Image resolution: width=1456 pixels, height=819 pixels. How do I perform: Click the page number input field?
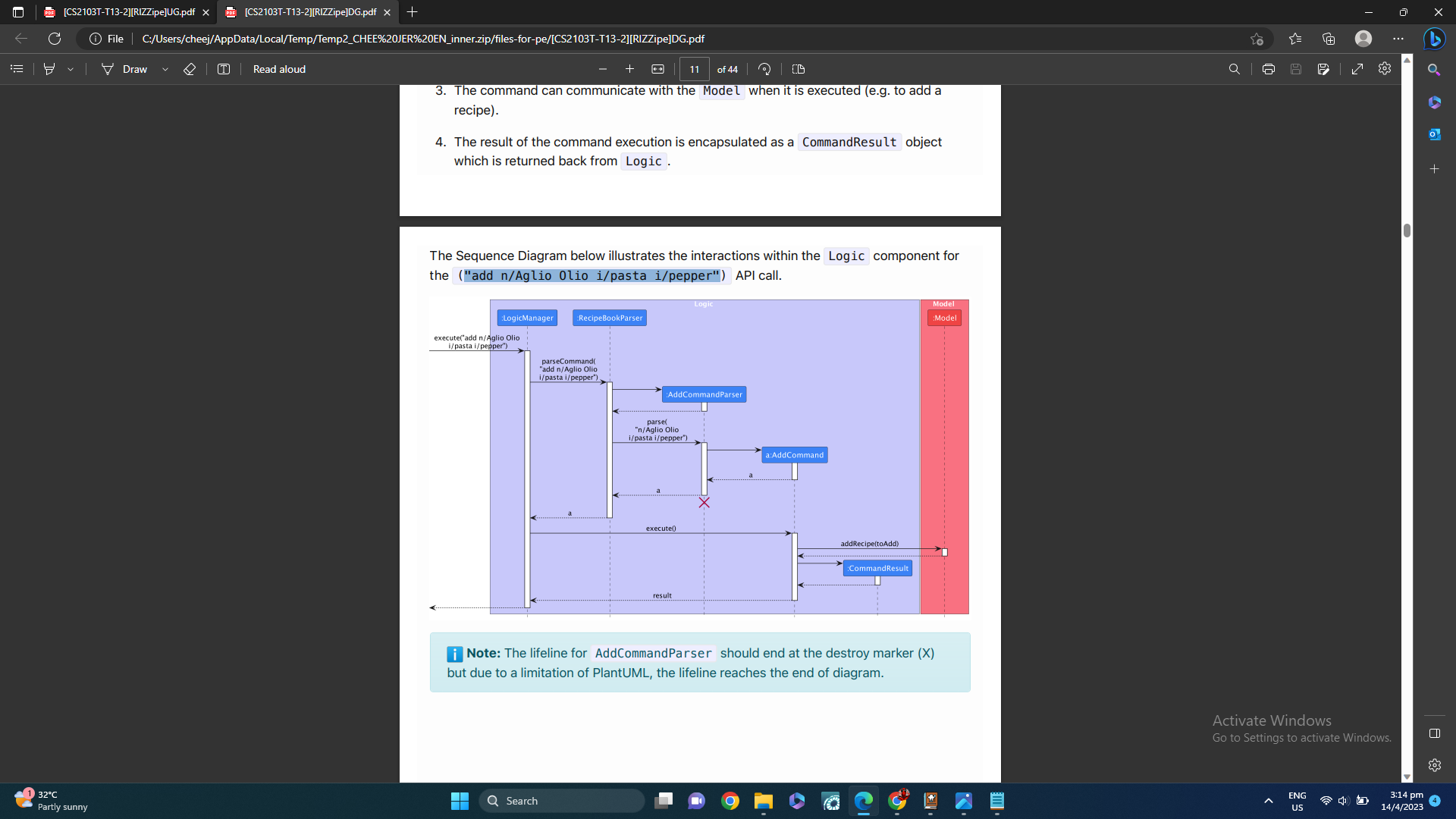point(694,69)
